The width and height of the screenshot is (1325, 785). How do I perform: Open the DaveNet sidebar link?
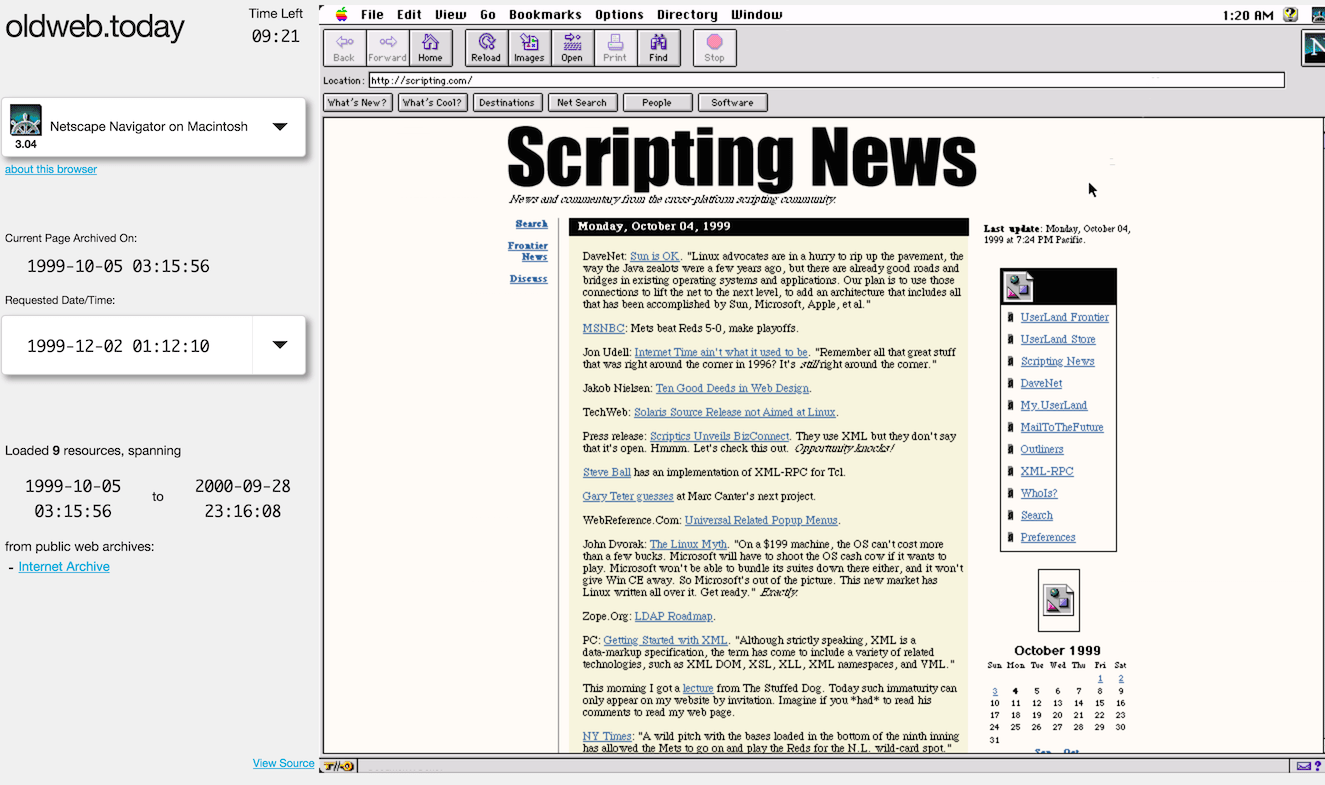pos(1041,383)
